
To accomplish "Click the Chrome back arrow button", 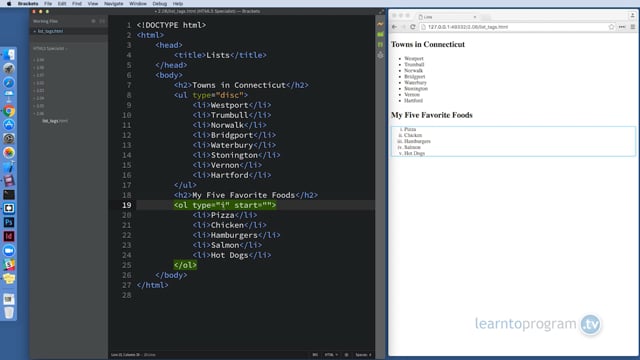I will pos(394,27).
